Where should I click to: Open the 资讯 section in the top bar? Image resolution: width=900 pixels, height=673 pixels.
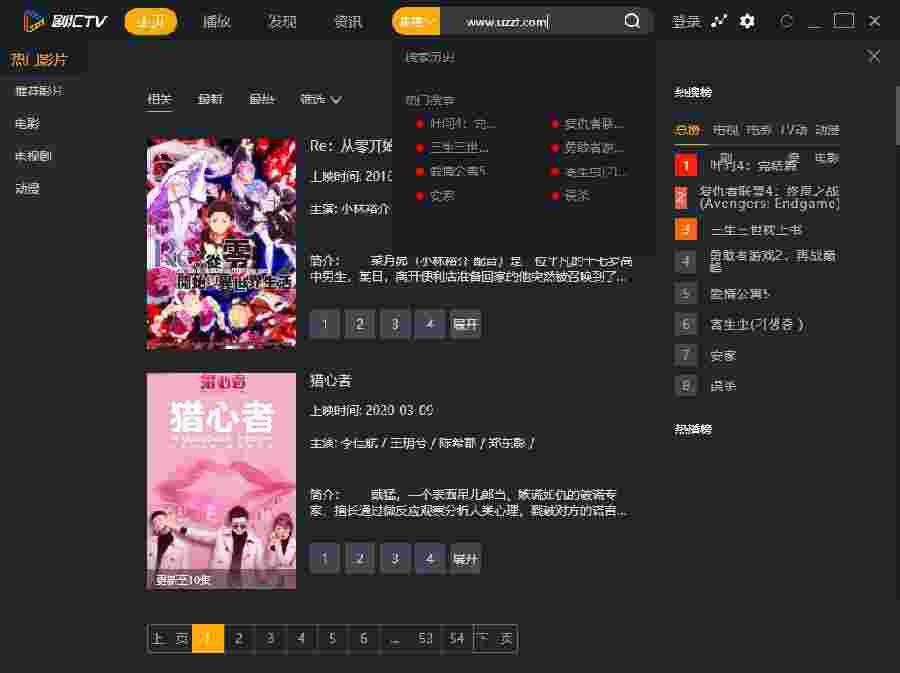(347, 20)
